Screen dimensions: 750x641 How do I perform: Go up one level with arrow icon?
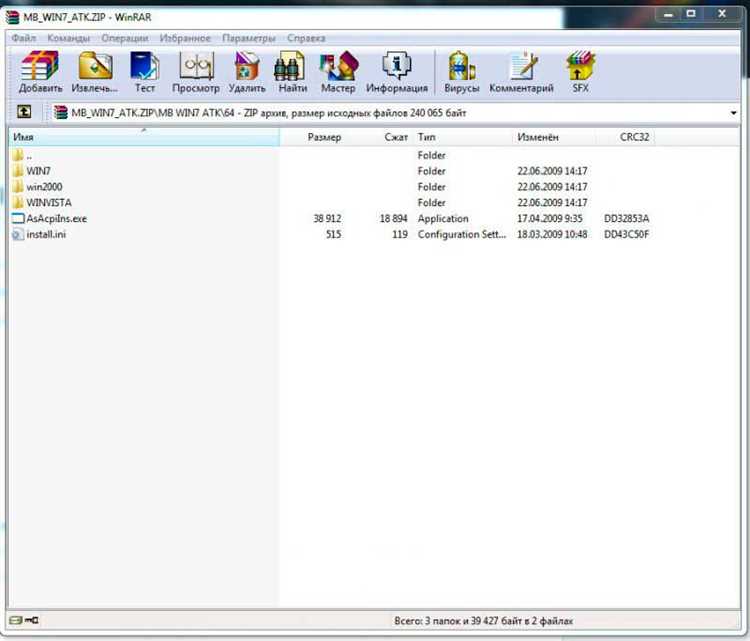pyautogui.click(x=24, y=112)
